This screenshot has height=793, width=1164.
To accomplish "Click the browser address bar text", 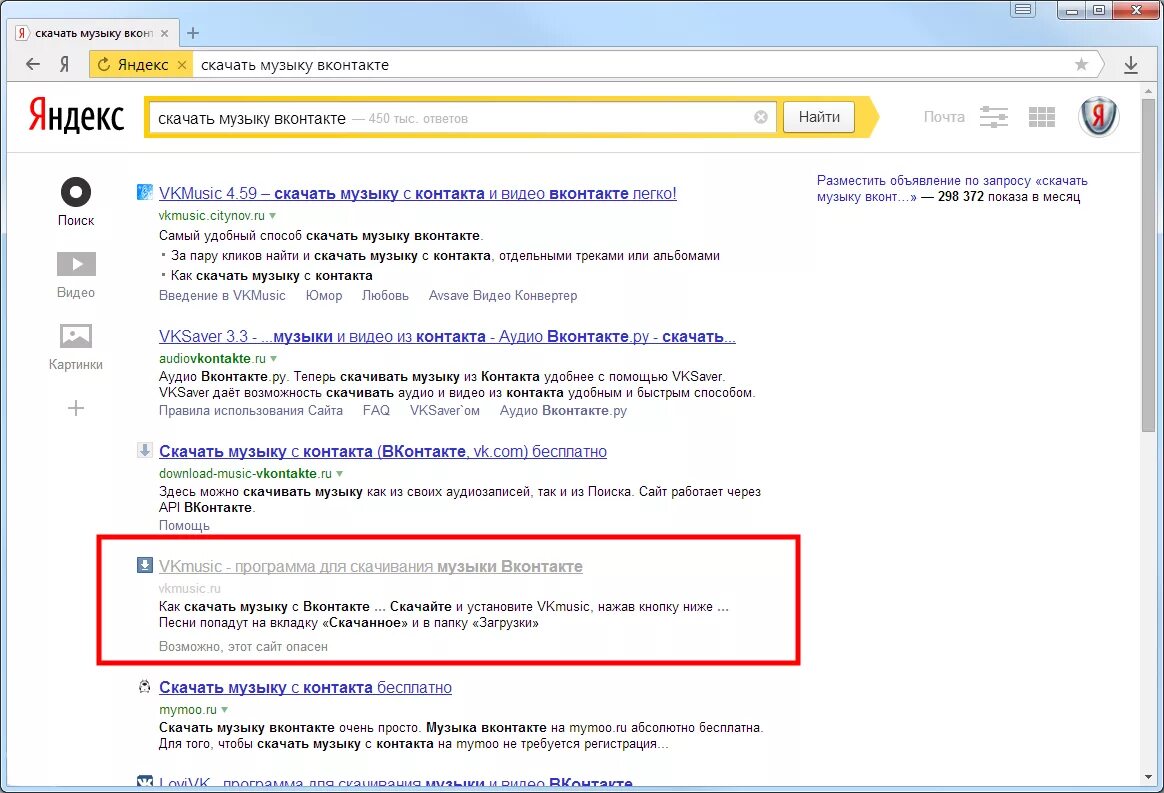I will tap(295, 65).
